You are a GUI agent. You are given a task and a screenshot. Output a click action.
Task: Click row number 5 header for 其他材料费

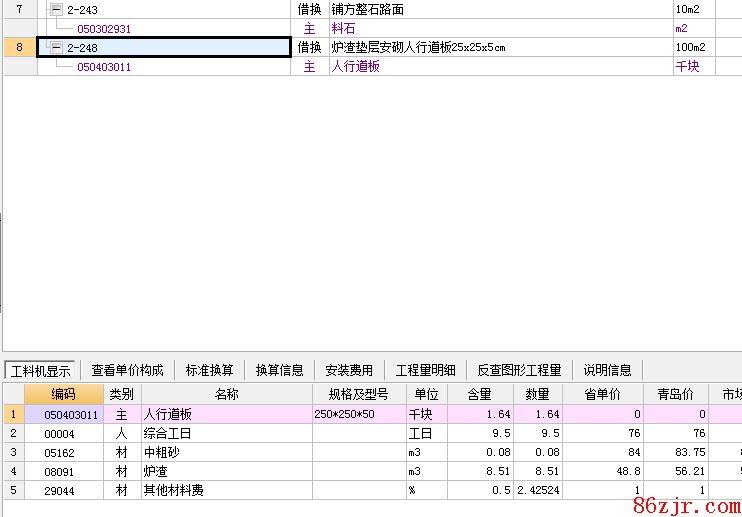click(x=13, y=491)
